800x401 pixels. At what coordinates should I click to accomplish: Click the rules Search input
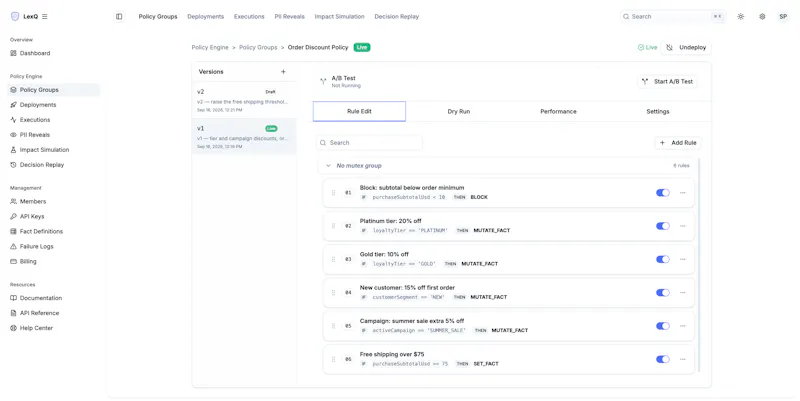click(369, 143)
